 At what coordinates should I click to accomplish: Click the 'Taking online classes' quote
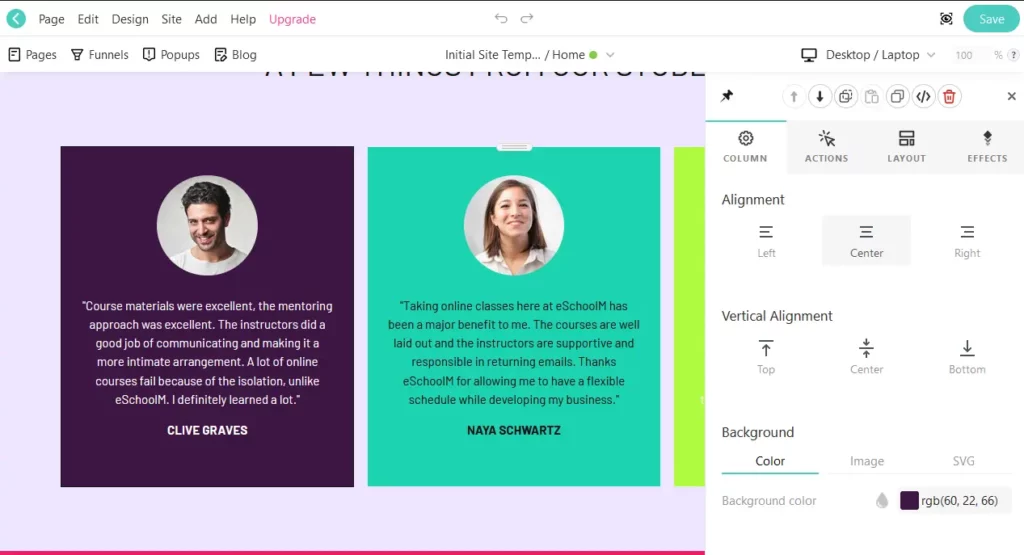pos(514,353)
